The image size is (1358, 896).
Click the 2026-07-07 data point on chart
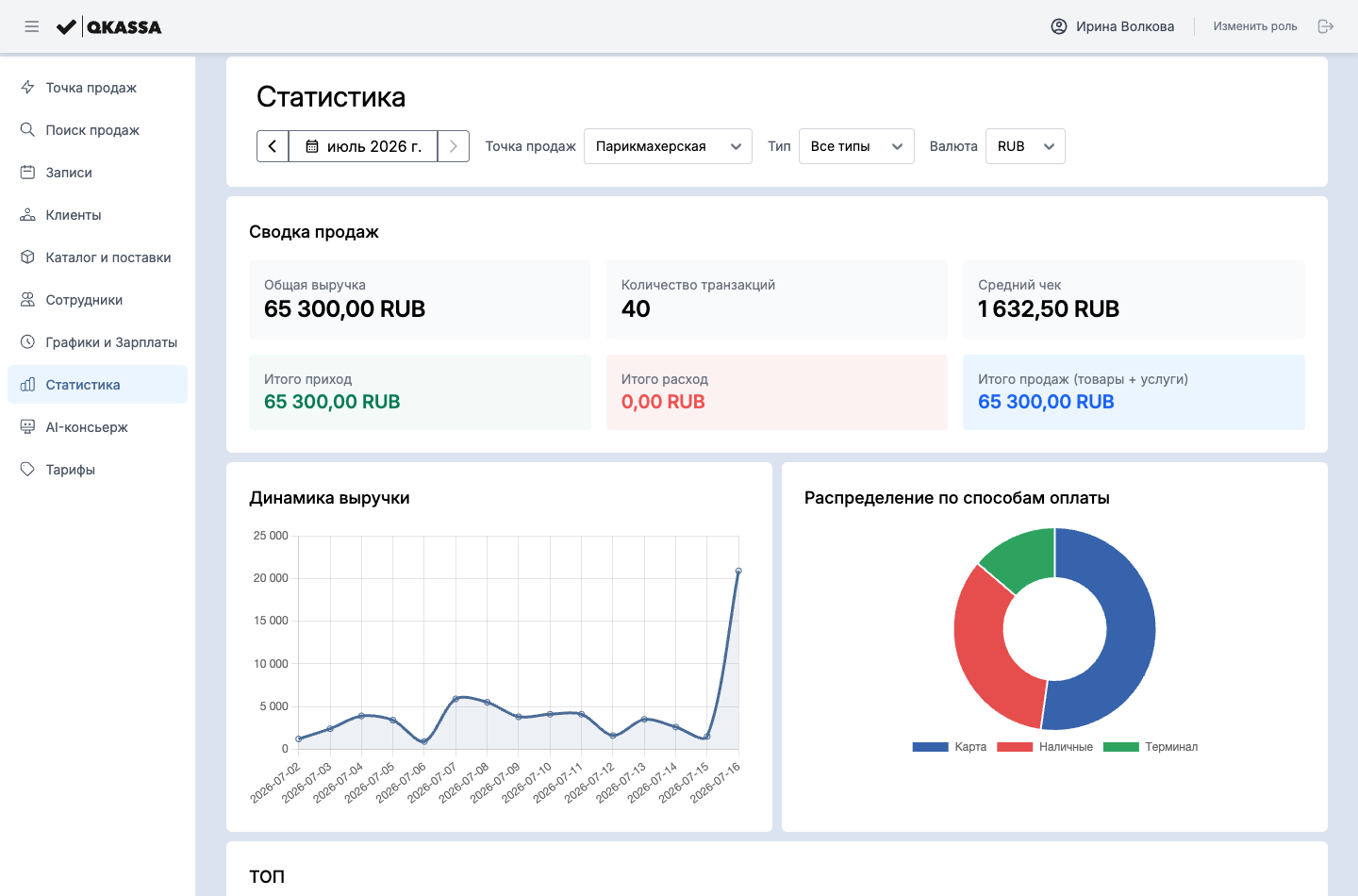point(455,699)
